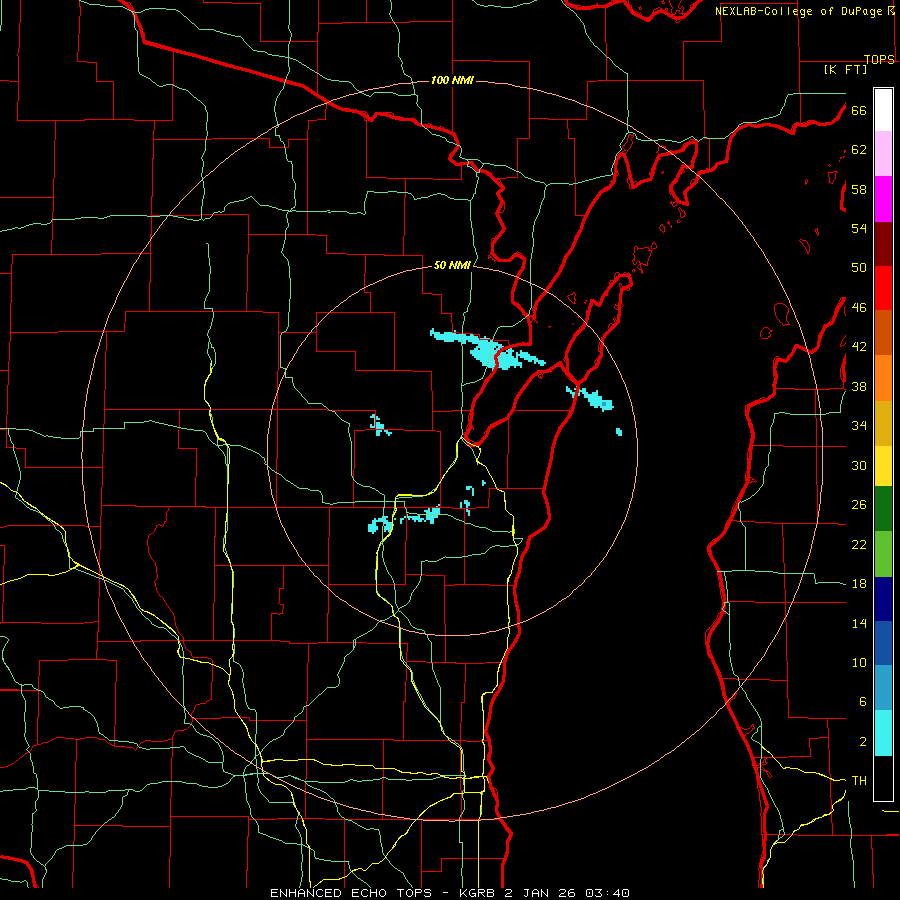Click the medium blue legend swatch
Viewport: 900px width, 900px height.
pyautogui.click(x=883, y=643)
